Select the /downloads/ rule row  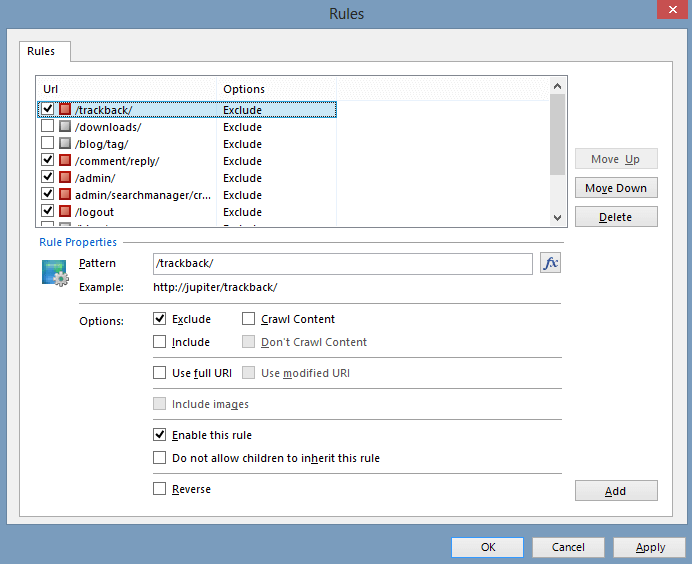(187, 127)
